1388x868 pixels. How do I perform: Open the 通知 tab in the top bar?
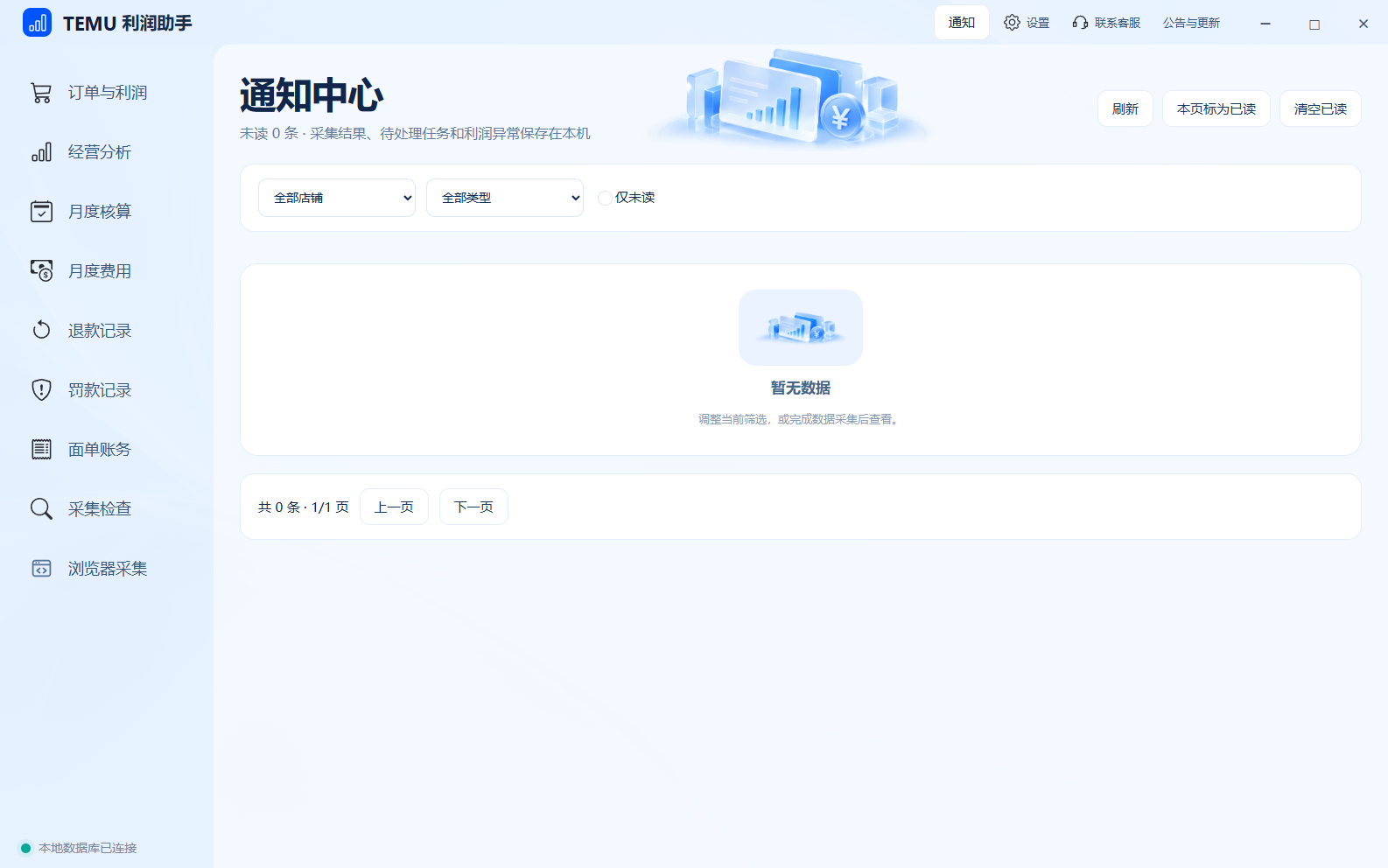962,23
